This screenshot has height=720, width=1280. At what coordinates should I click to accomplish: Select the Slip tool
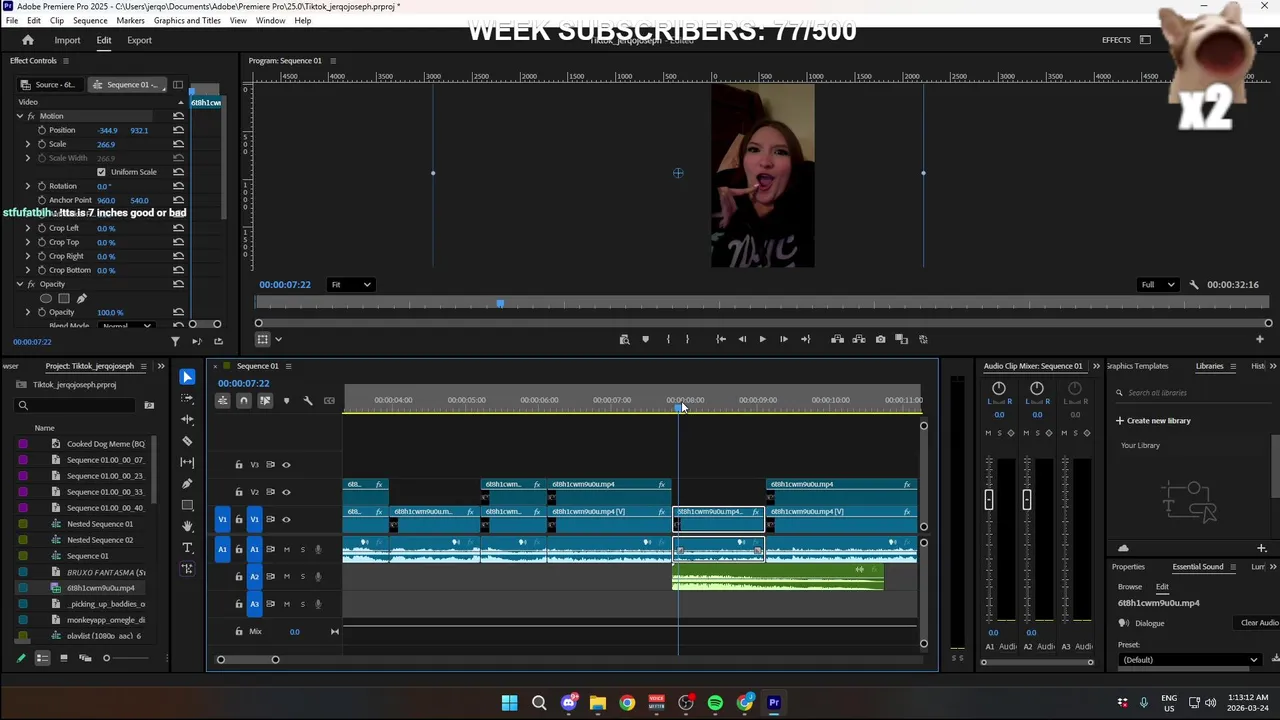[x=187, y=462]
